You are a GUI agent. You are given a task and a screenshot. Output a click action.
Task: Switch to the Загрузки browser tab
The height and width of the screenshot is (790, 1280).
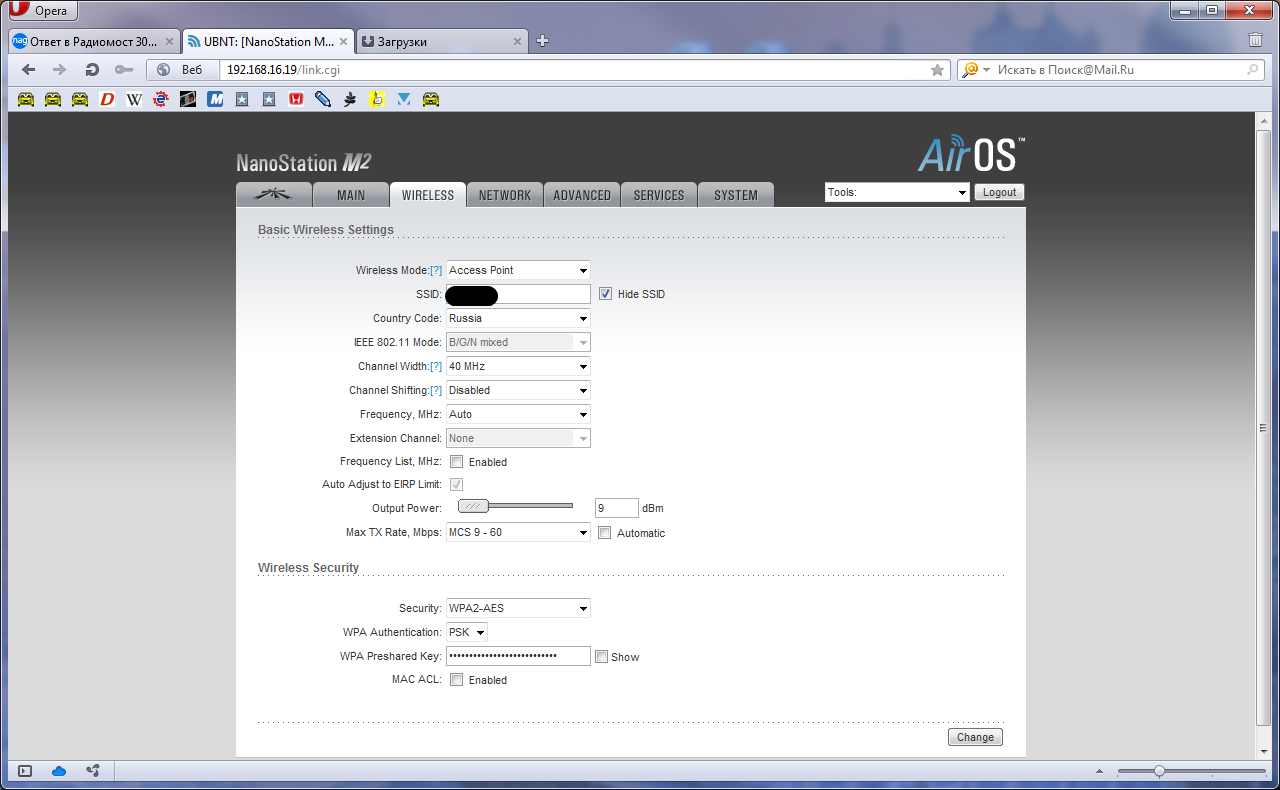tap(441, 41)
